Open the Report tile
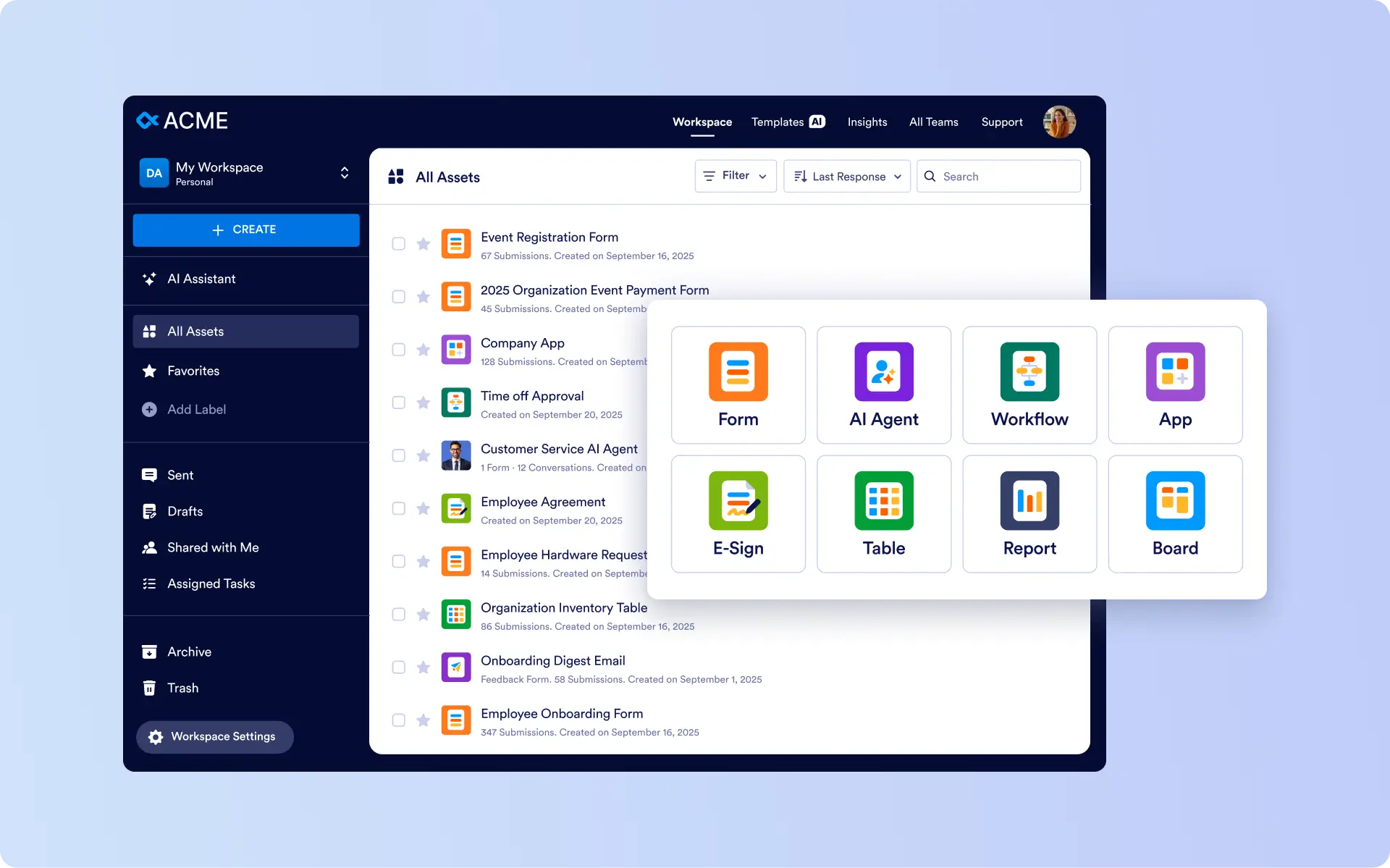1390x868 pixels. coord(1029,513)
